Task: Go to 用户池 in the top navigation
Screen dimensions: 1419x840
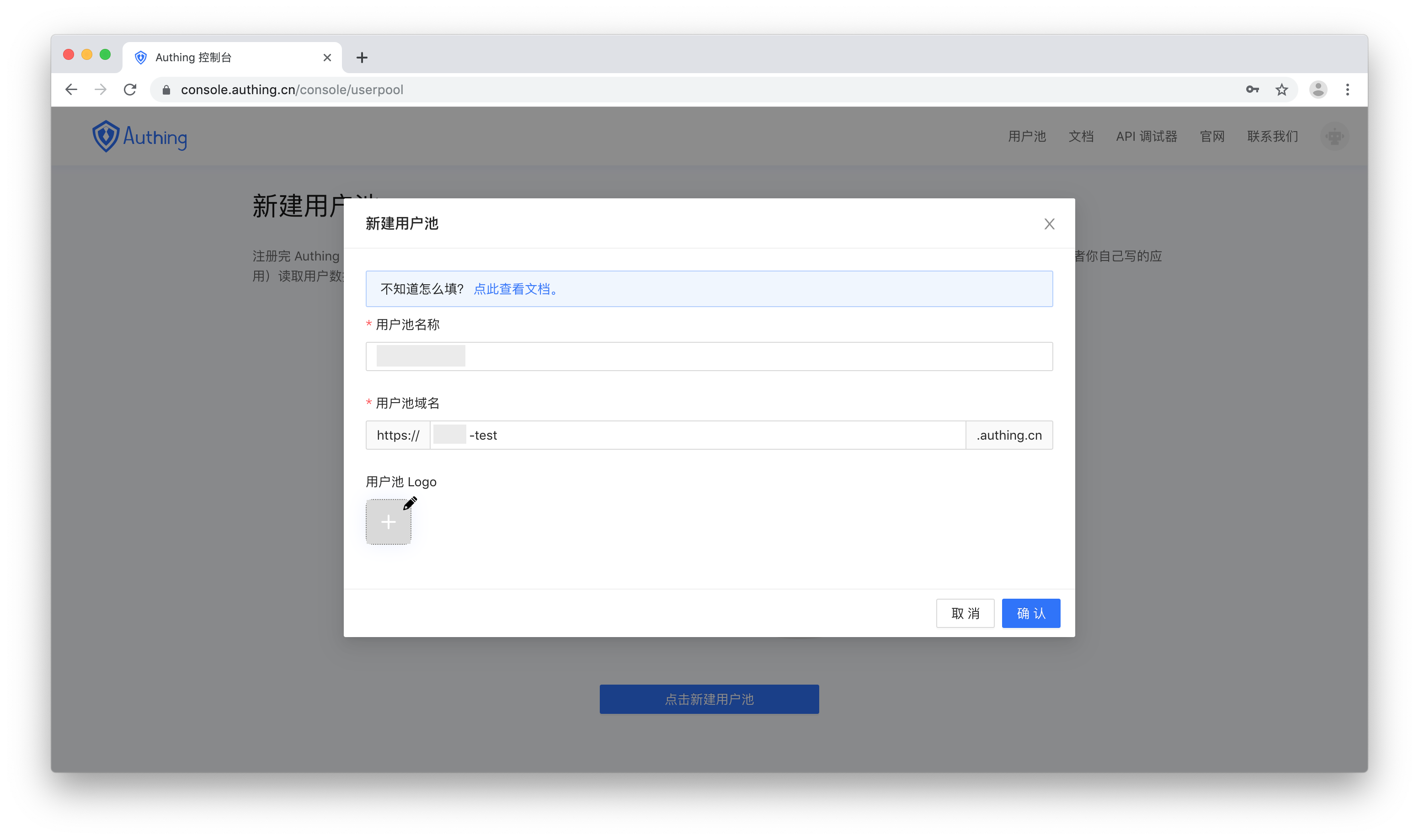Action: coord(1027,136)
